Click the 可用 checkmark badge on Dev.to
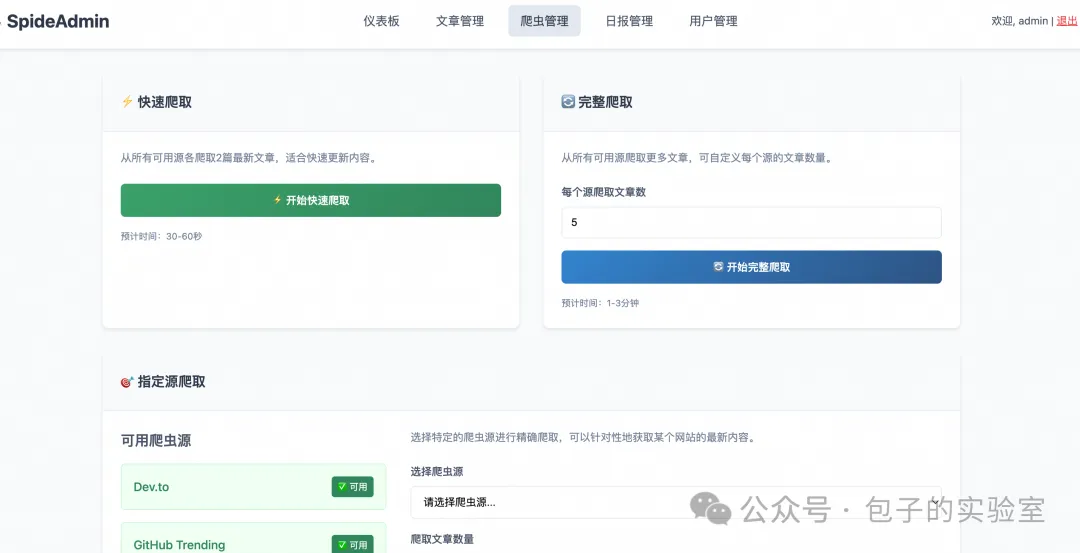Image resolution: width=1080 pixels, height=553 pixels. pyautogui.click(x=352, y=487)
